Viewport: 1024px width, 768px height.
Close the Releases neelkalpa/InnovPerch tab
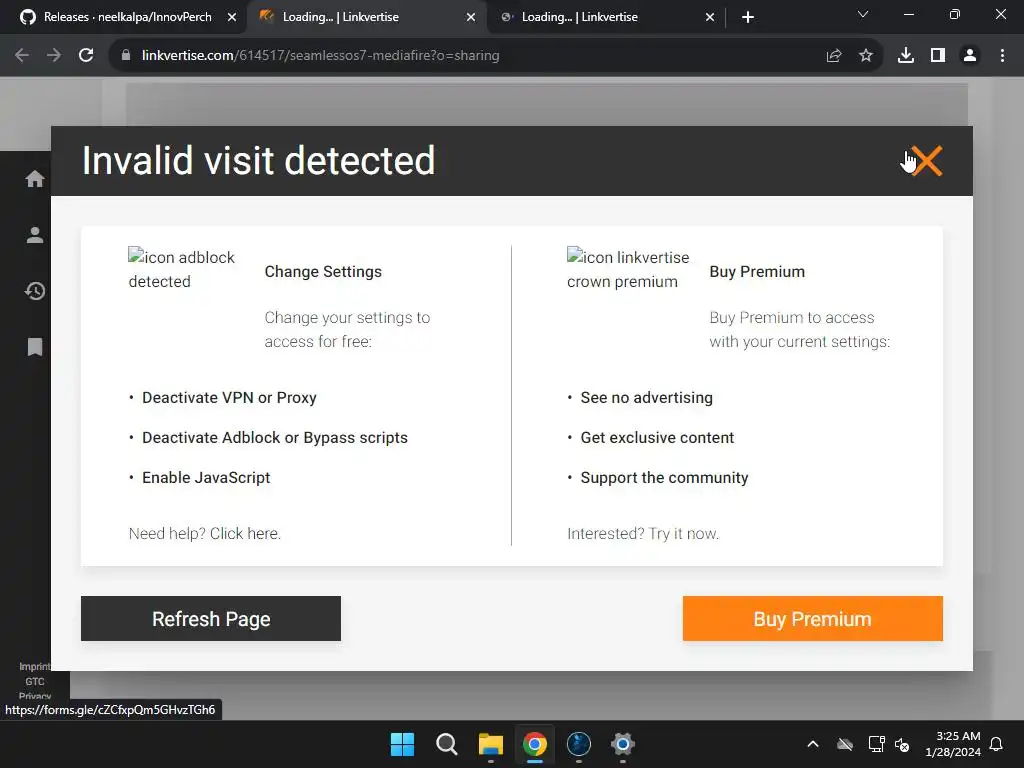tap(231, 17)
